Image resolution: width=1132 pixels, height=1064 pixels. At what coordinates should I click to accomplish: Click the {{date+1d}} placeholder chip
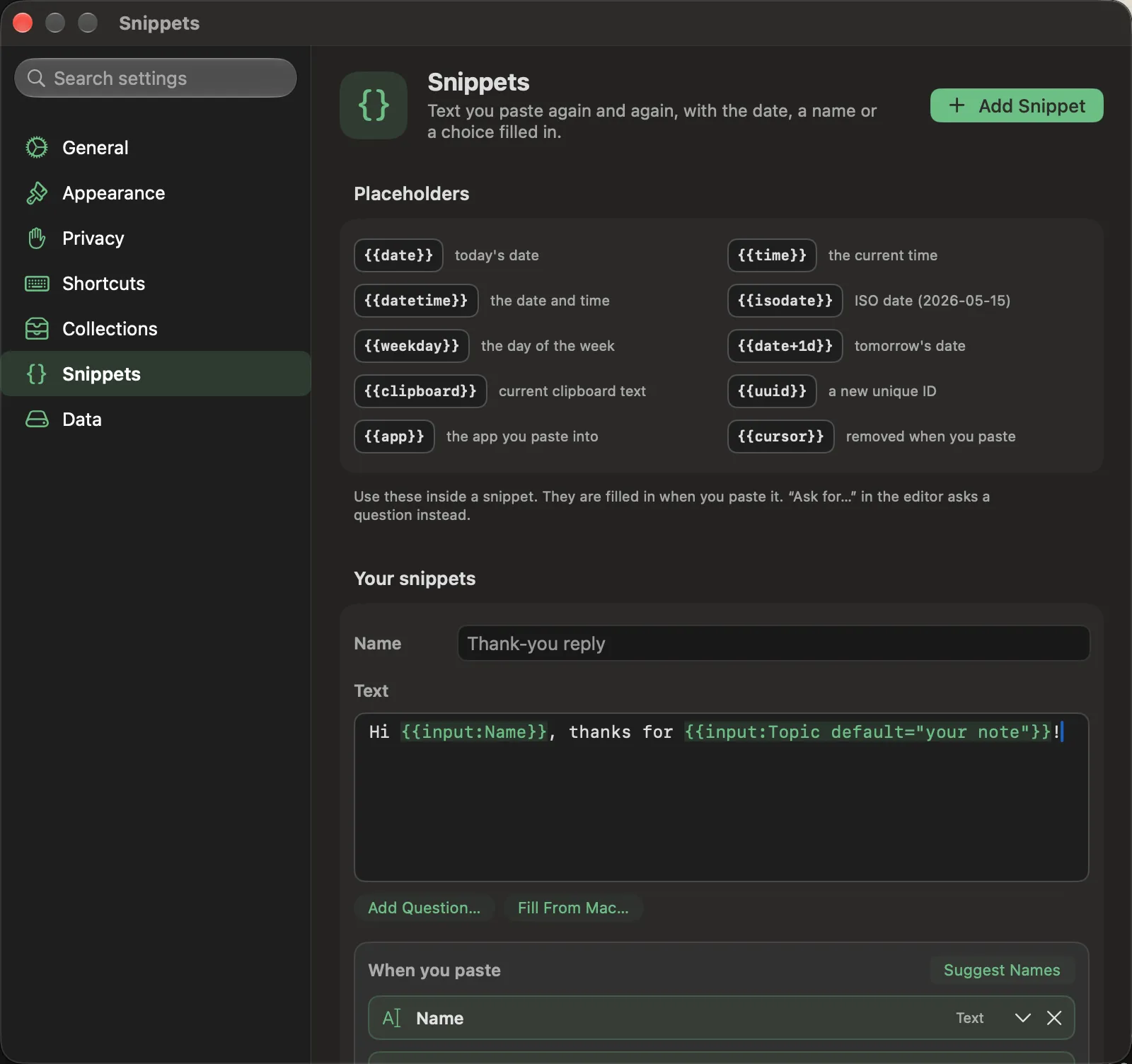point(785,346)
